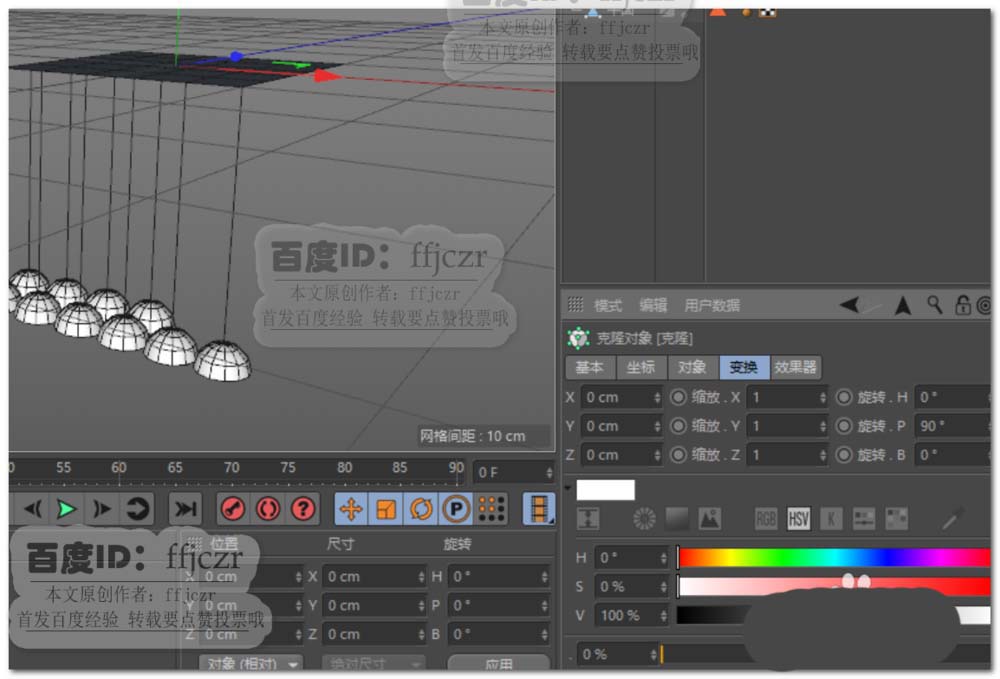Viewport: 1000px width, 679px height.
Task: Adjust the transform X 0 cm stepper arrows
Action: (657, 397)
